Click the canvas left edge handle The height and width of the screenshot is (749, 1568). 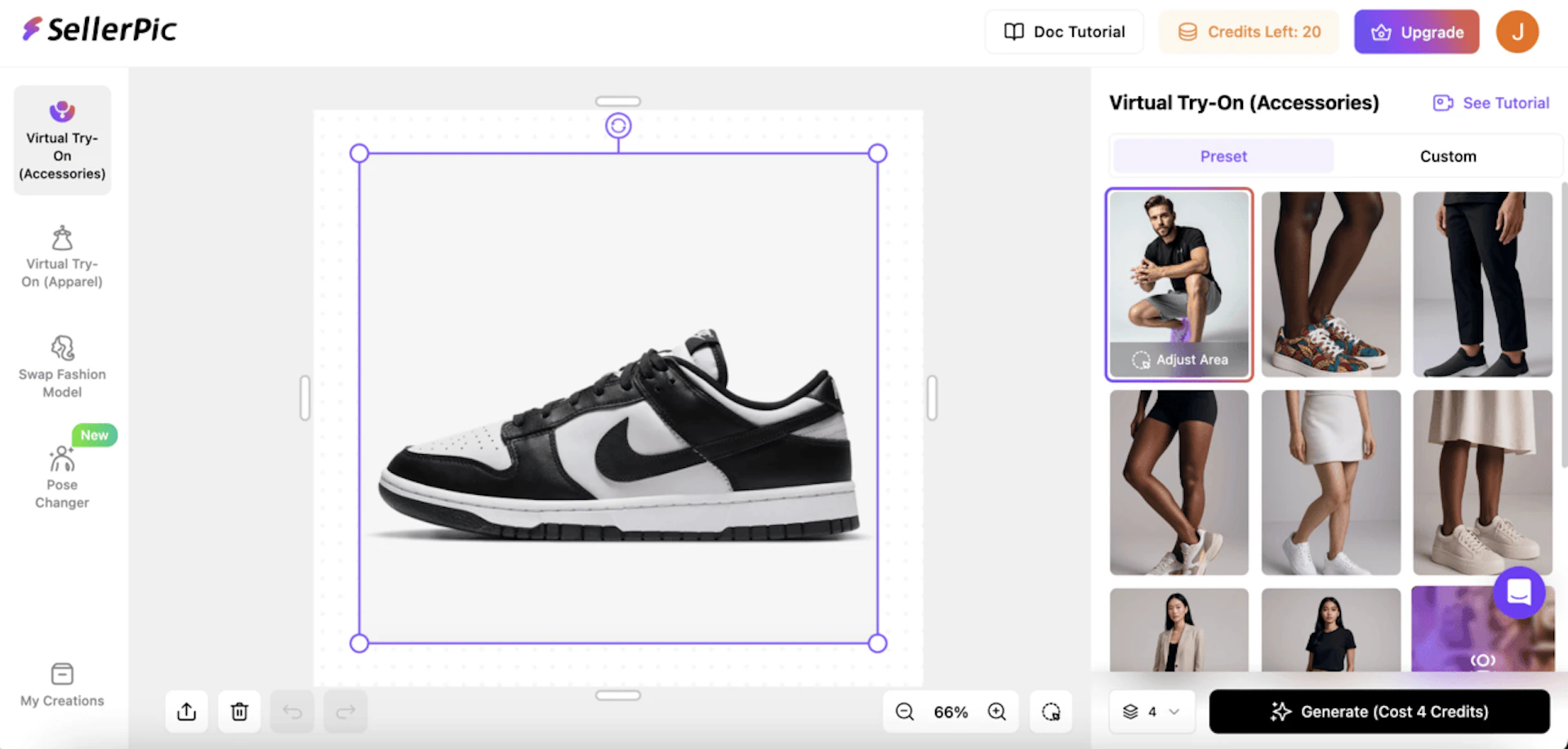pos(305,398)
